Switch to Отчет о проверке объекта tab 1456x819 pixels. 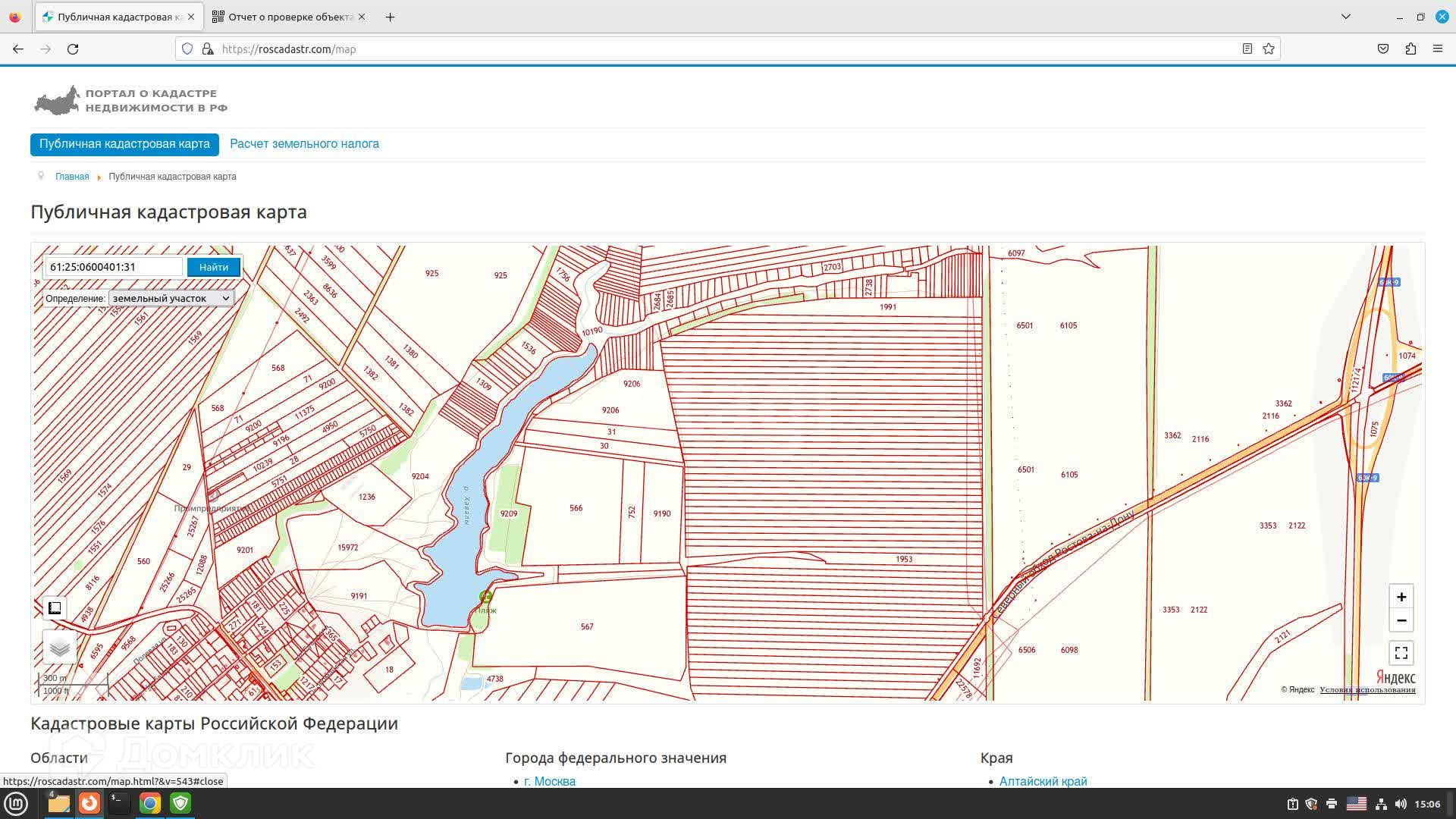[x=288, y=17]
